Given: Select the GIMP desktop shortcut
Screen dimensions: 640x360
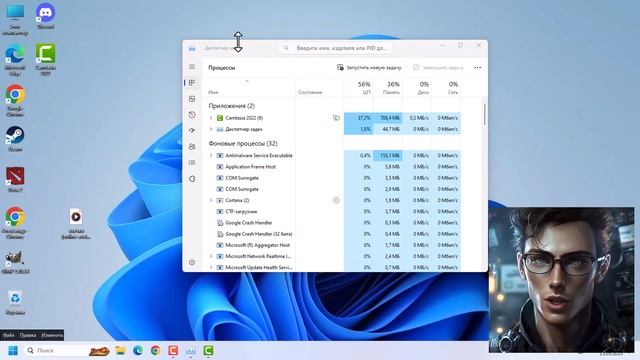Looking at the screenshot, I should coord(15,262).
